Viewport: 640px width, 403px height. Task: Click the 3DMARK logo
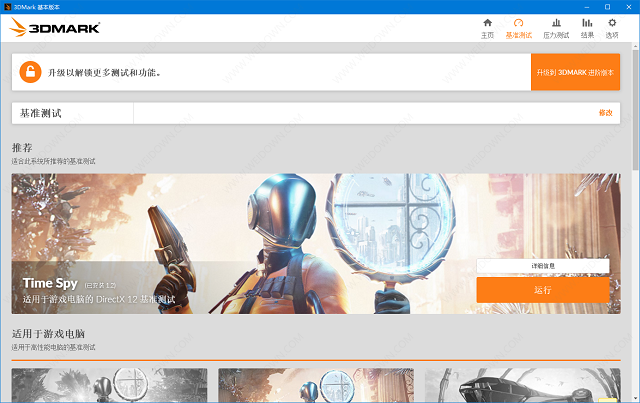pyautogui.click(x=55, y=27)
